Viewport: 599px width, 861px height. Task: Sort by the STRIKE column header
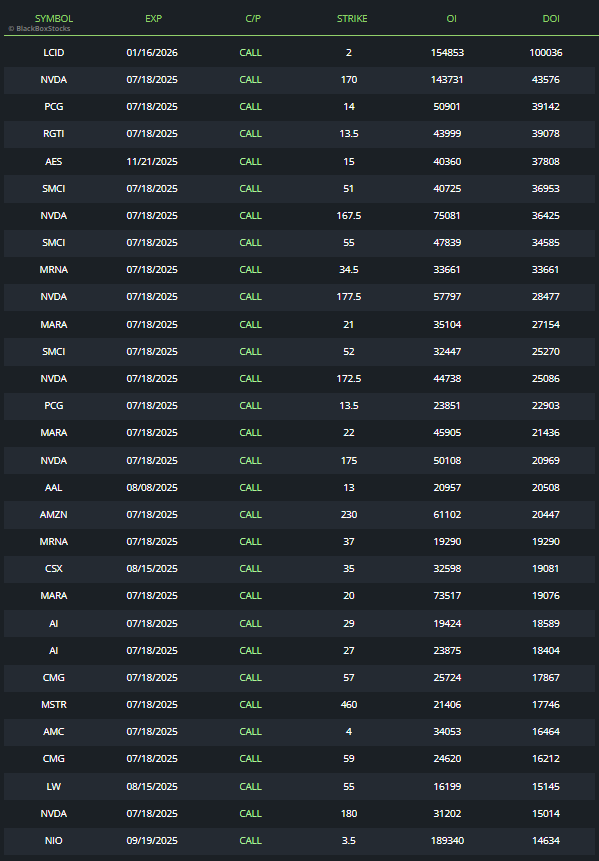click(x=352, y=19)
